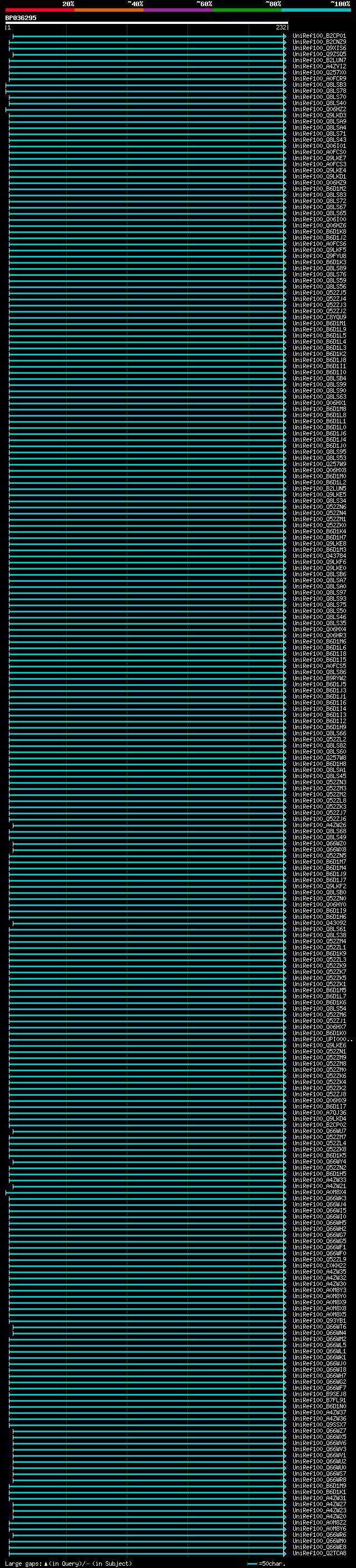Click the red 20% identity legend segment
This screenshot has height=1568, width=356.
[40, 10]
